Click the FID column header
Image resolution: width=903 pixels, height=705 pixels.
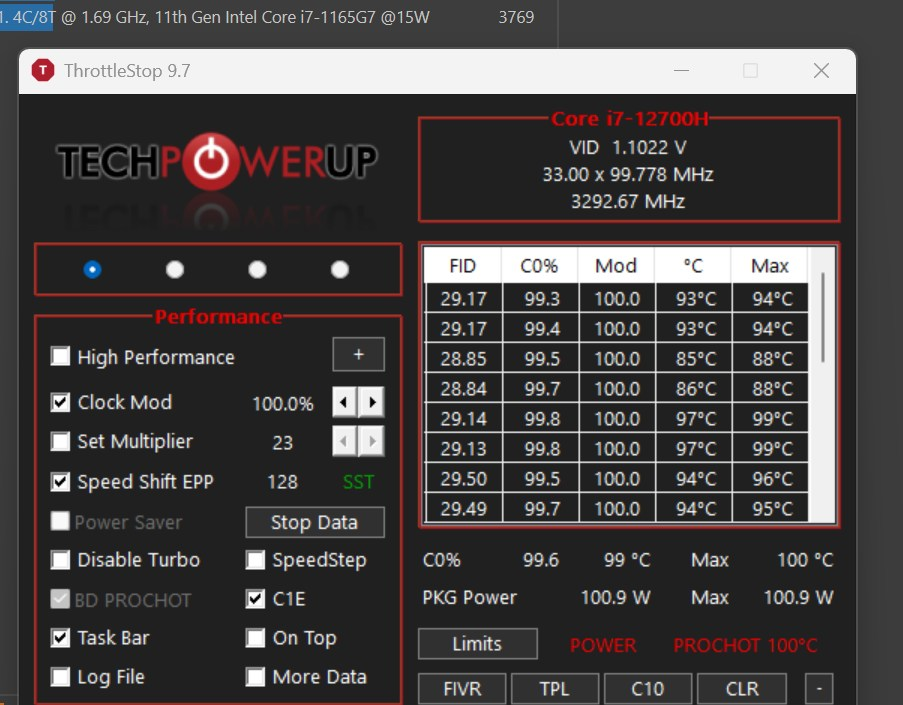pos(462,266)
